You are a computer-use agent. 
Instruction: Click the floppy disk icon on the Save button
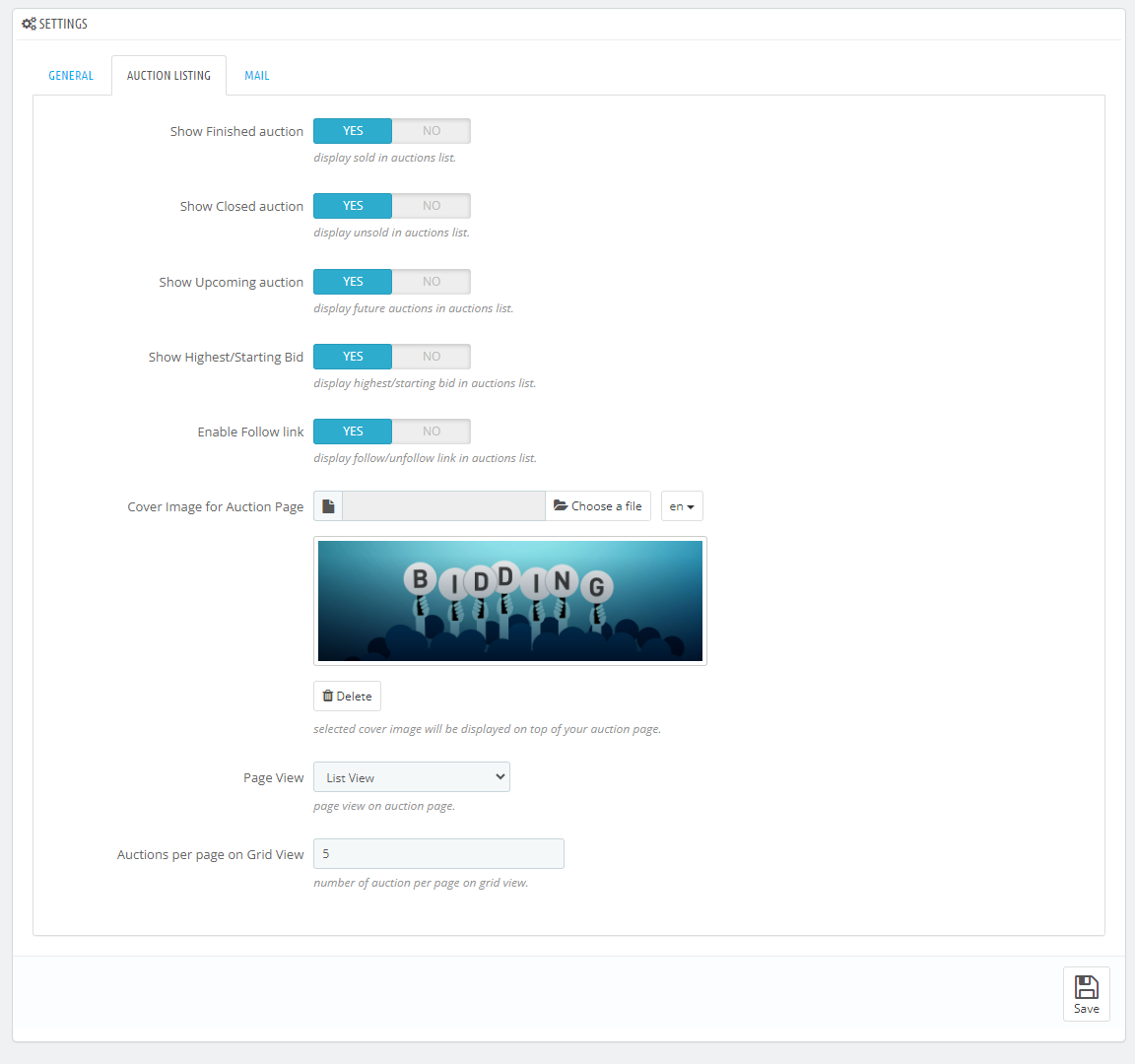(1086, 987)
